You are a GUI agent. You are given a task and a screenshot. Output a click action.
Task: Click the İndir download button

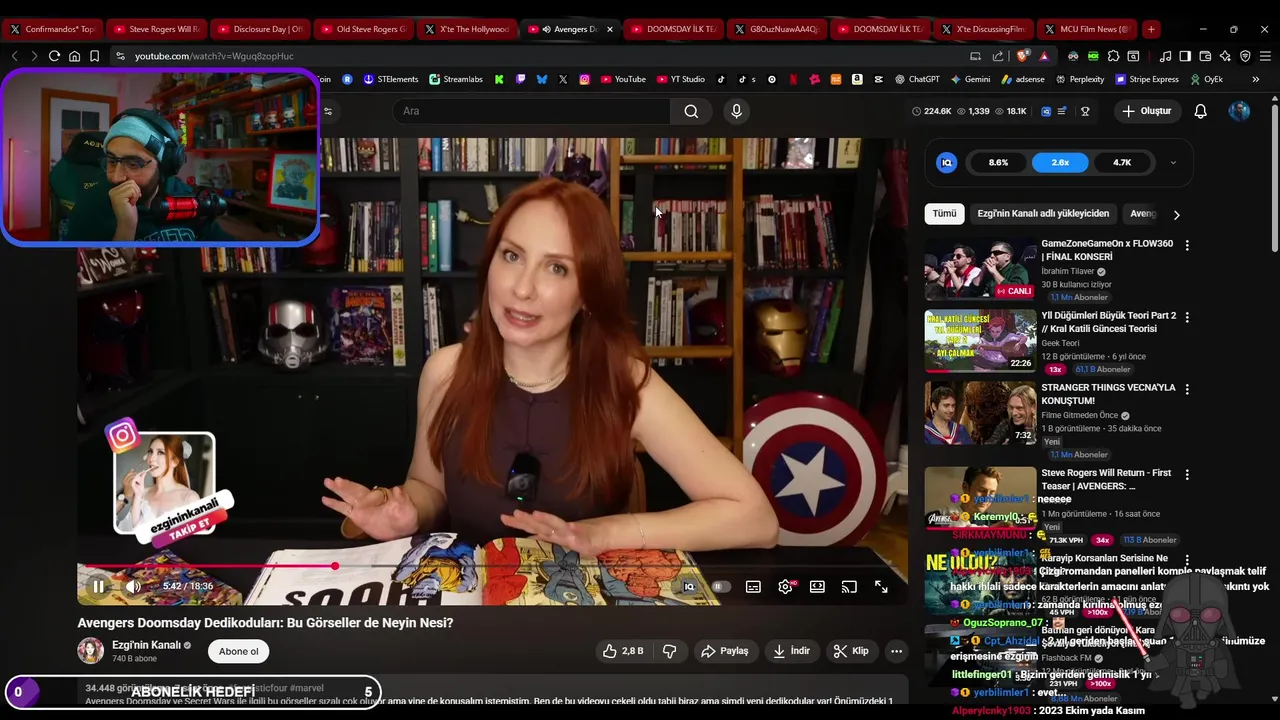[x=791, y=651]
